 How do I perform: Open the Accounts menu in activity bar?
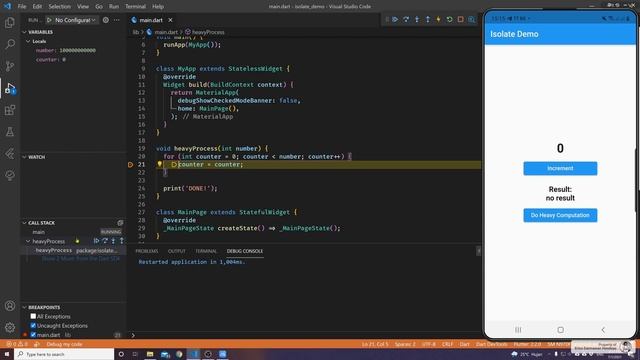(x=10, y=306)
